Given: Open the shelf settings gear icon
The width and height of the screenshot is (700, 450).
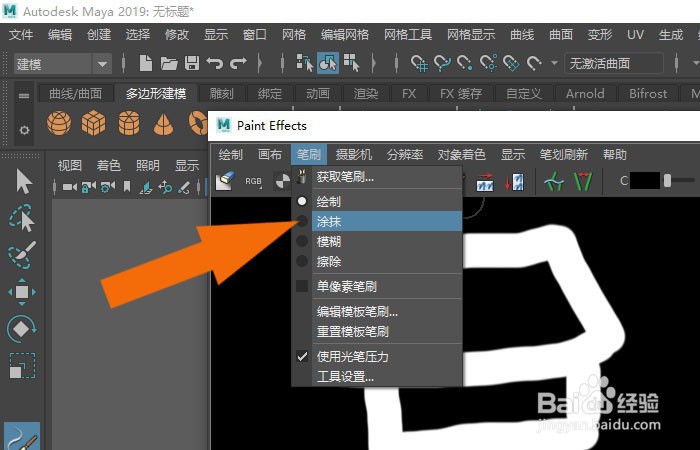Looking at the screenshot, I should tap(24, 130).
